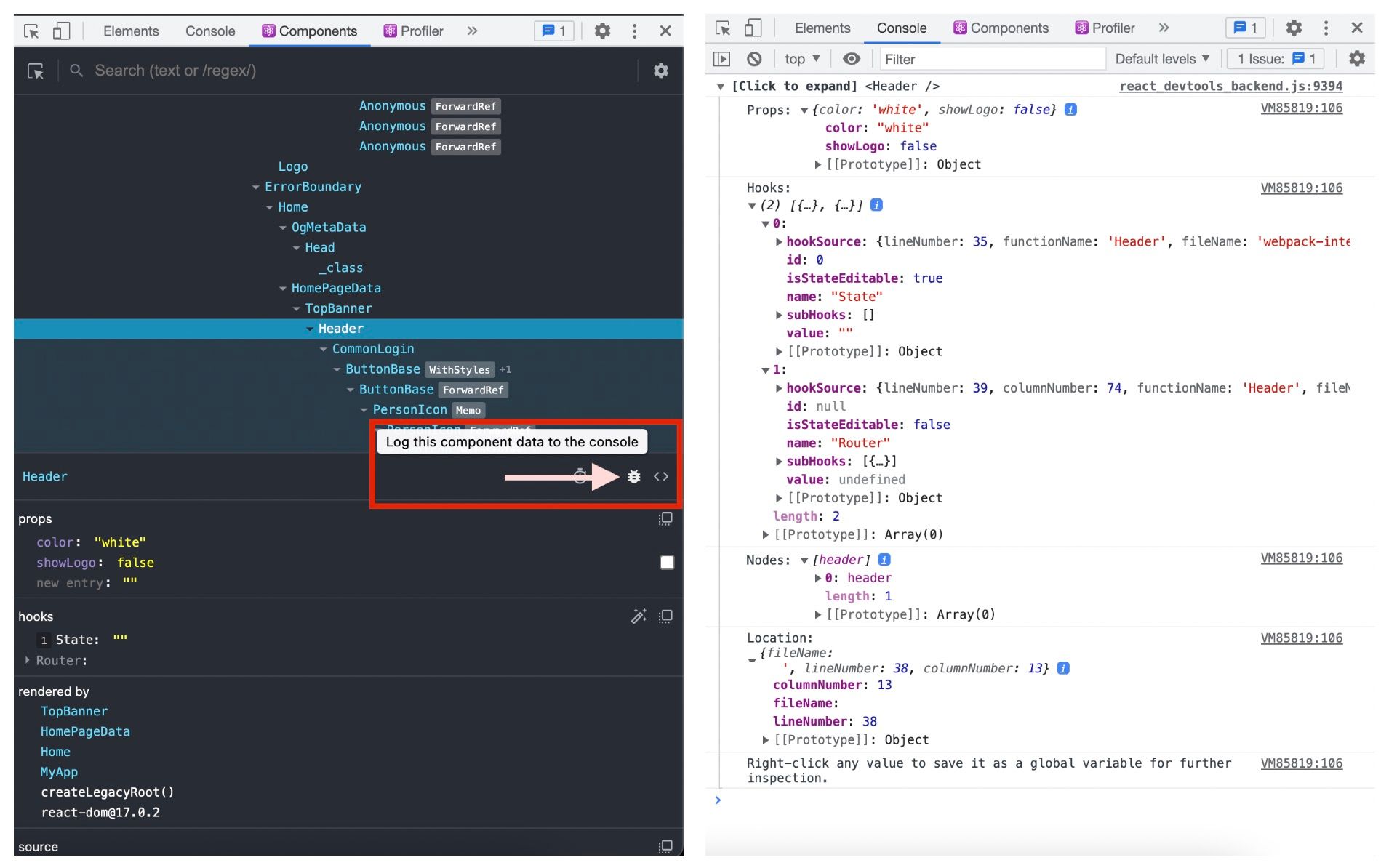The width and height of the screenshot is (1389, 868).
Task: Go to HomePageData in rendered by list
Action: (85, 731)
